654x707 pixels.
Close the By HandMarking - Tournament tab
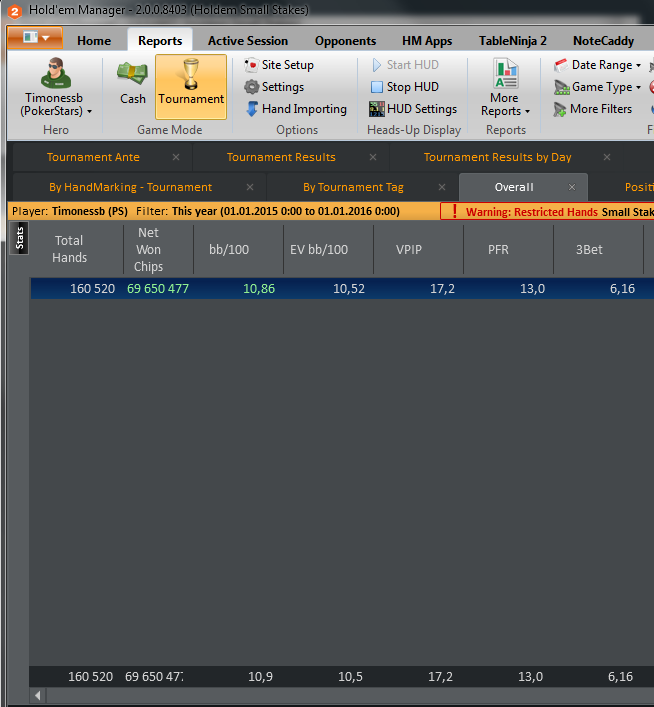tap(250, 187)
